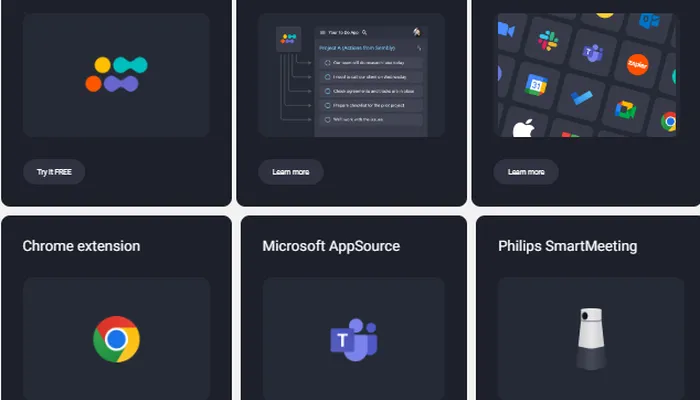Click Learn more under the integrations grid
This screenshot has width=700, height=400.
click(x=525, y=172)
